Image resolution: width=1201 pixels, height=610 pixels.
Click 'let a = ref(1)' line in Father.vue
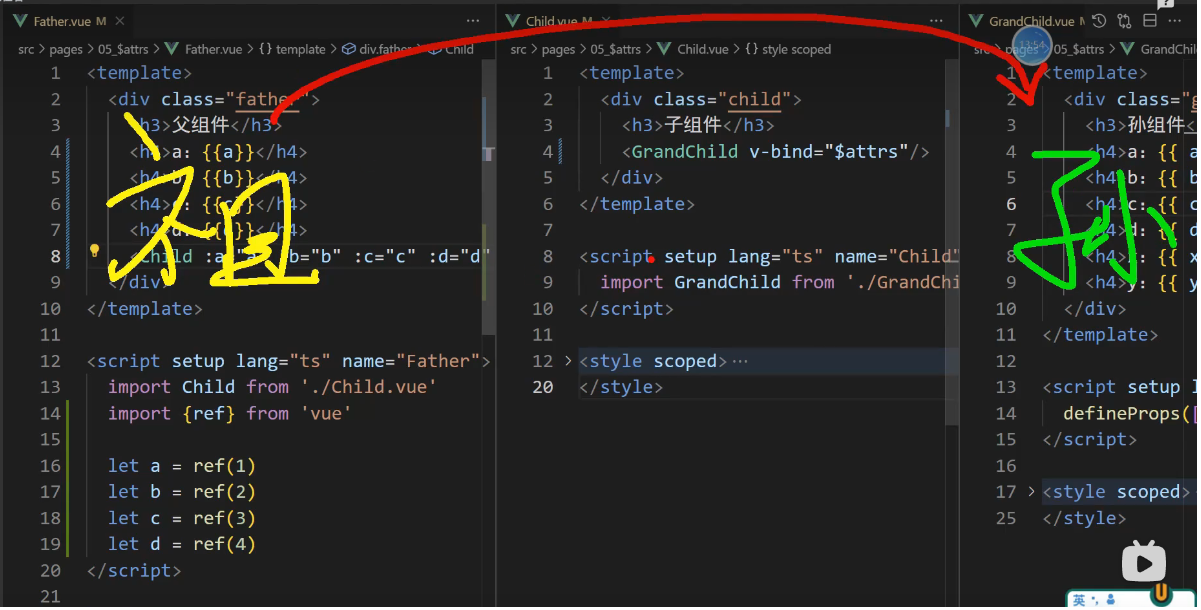(x=182, y=466)
